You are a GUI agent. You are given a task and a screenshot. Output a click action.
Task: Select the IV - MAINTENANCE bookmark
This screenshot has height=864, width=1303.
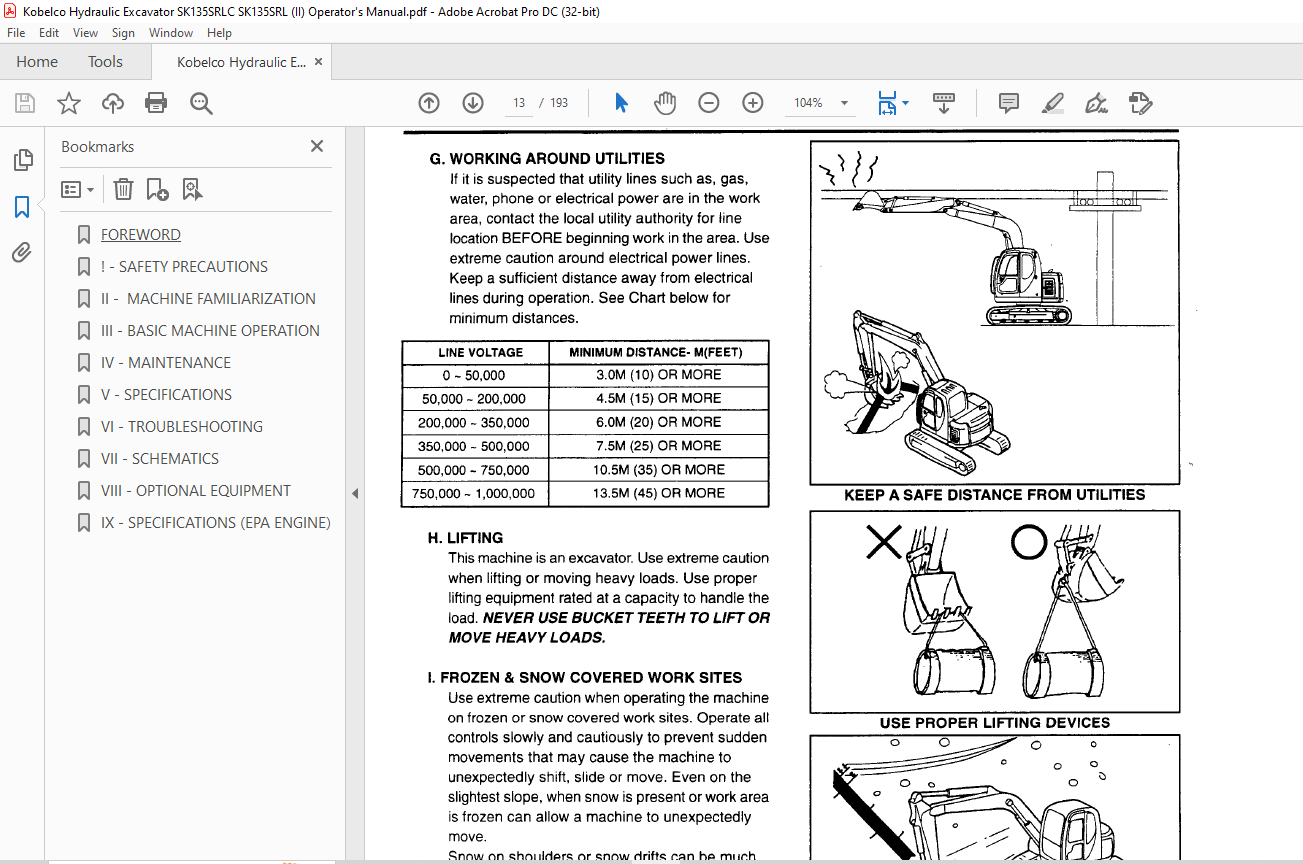click(x=166, y=363)
